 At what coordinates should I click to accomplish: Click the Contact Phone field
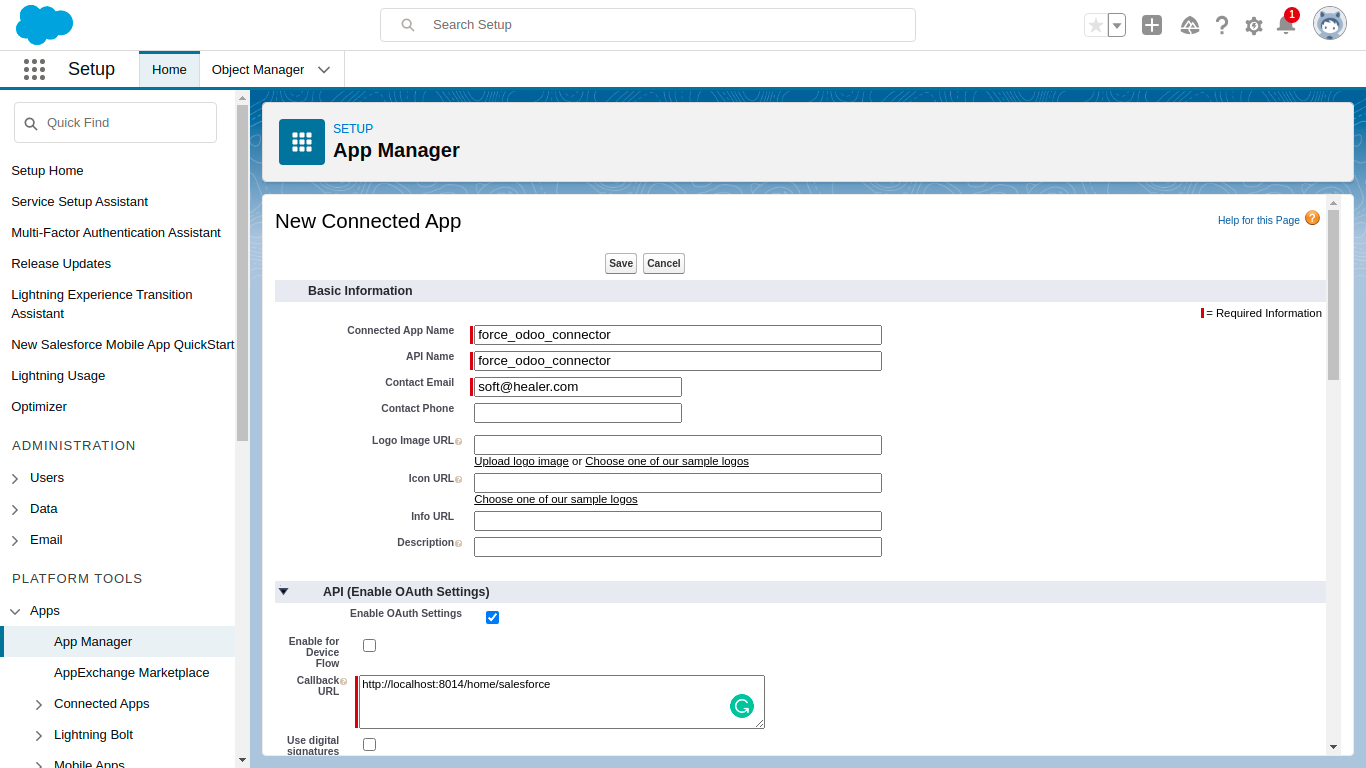click(578, 413)
